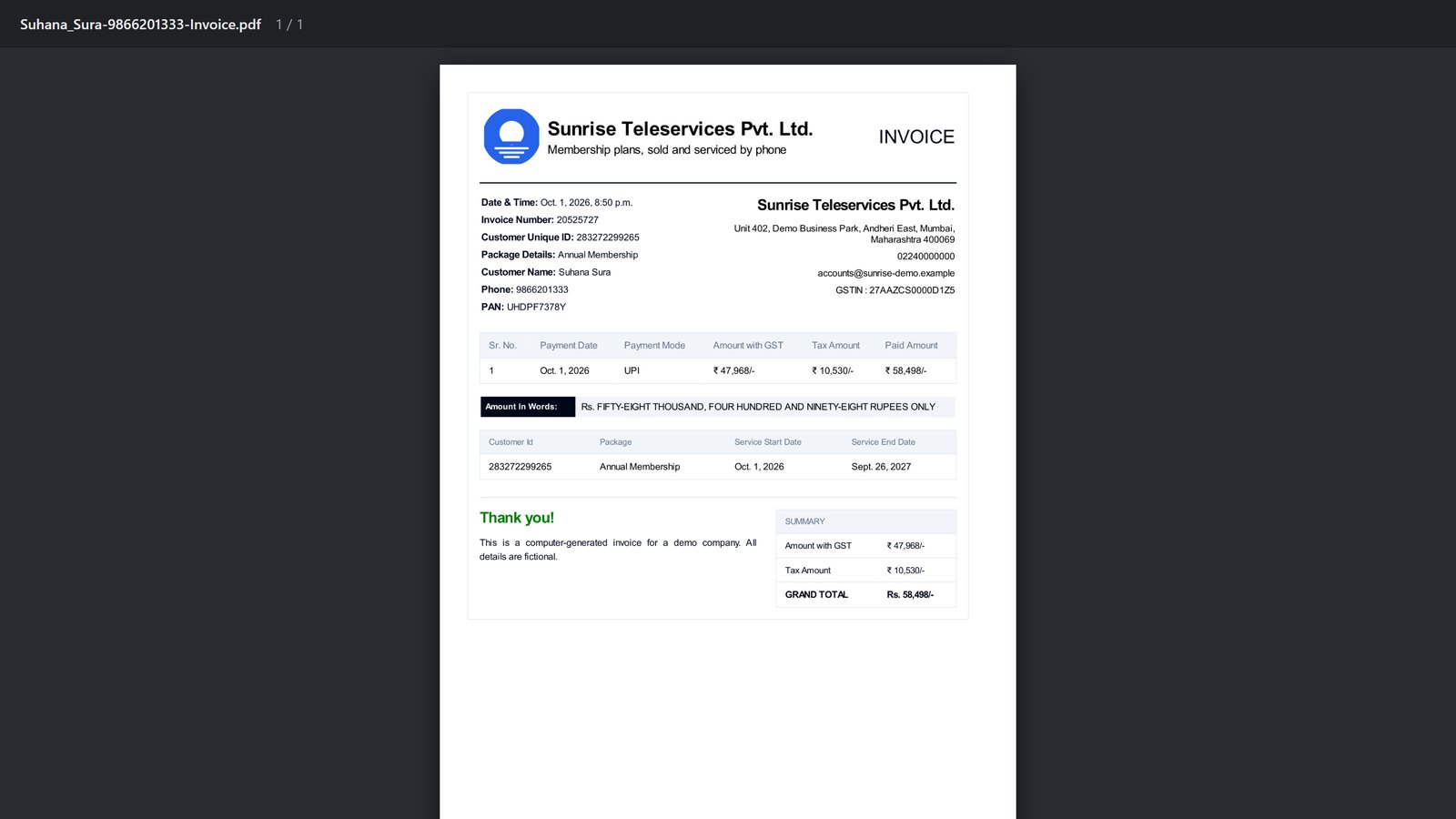Click the Date & Time value Oct. 1, 2026, 8:50 p.m.

click(x=586, y=203)
